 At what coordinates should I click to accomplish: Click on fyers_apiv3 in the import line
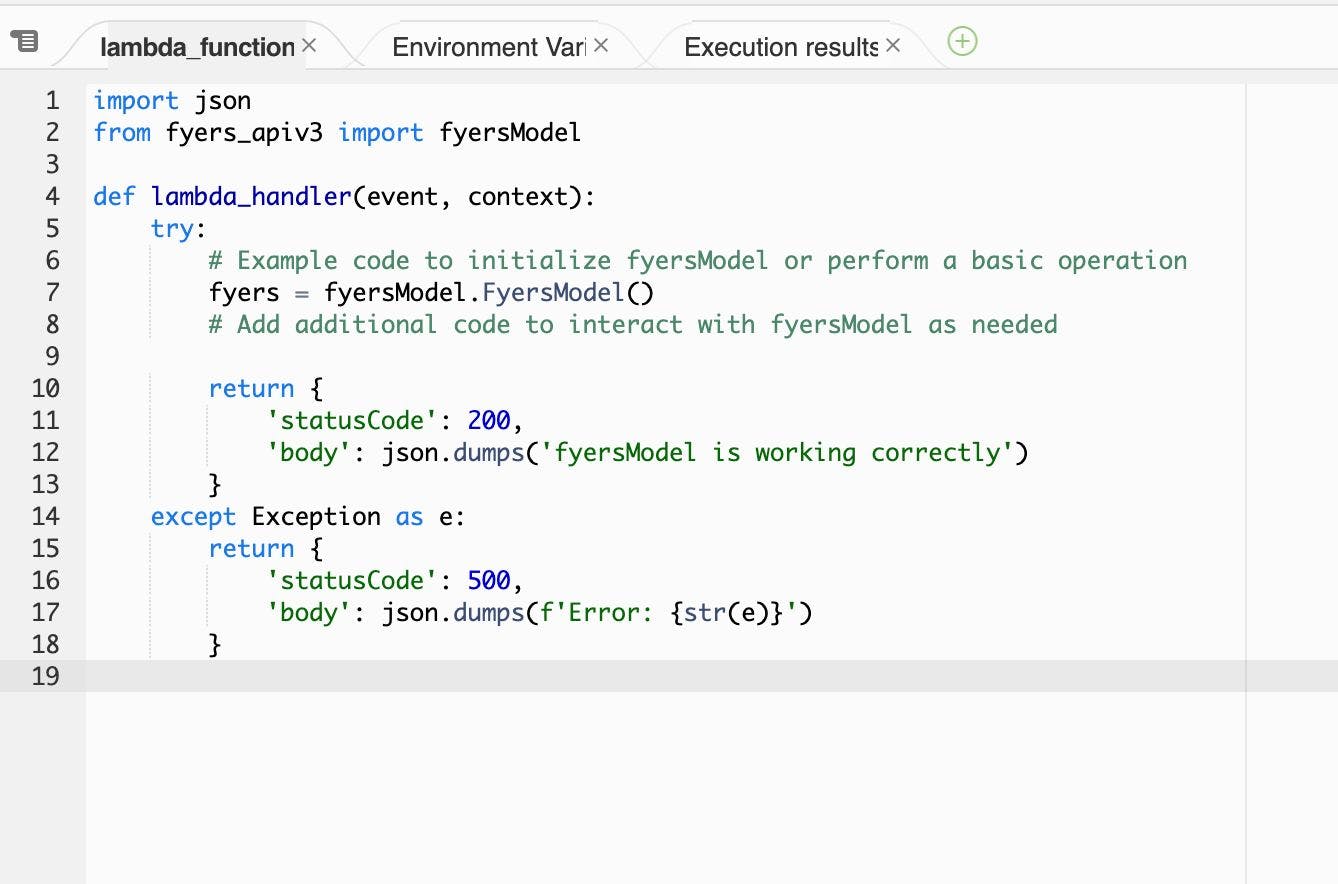244,132
